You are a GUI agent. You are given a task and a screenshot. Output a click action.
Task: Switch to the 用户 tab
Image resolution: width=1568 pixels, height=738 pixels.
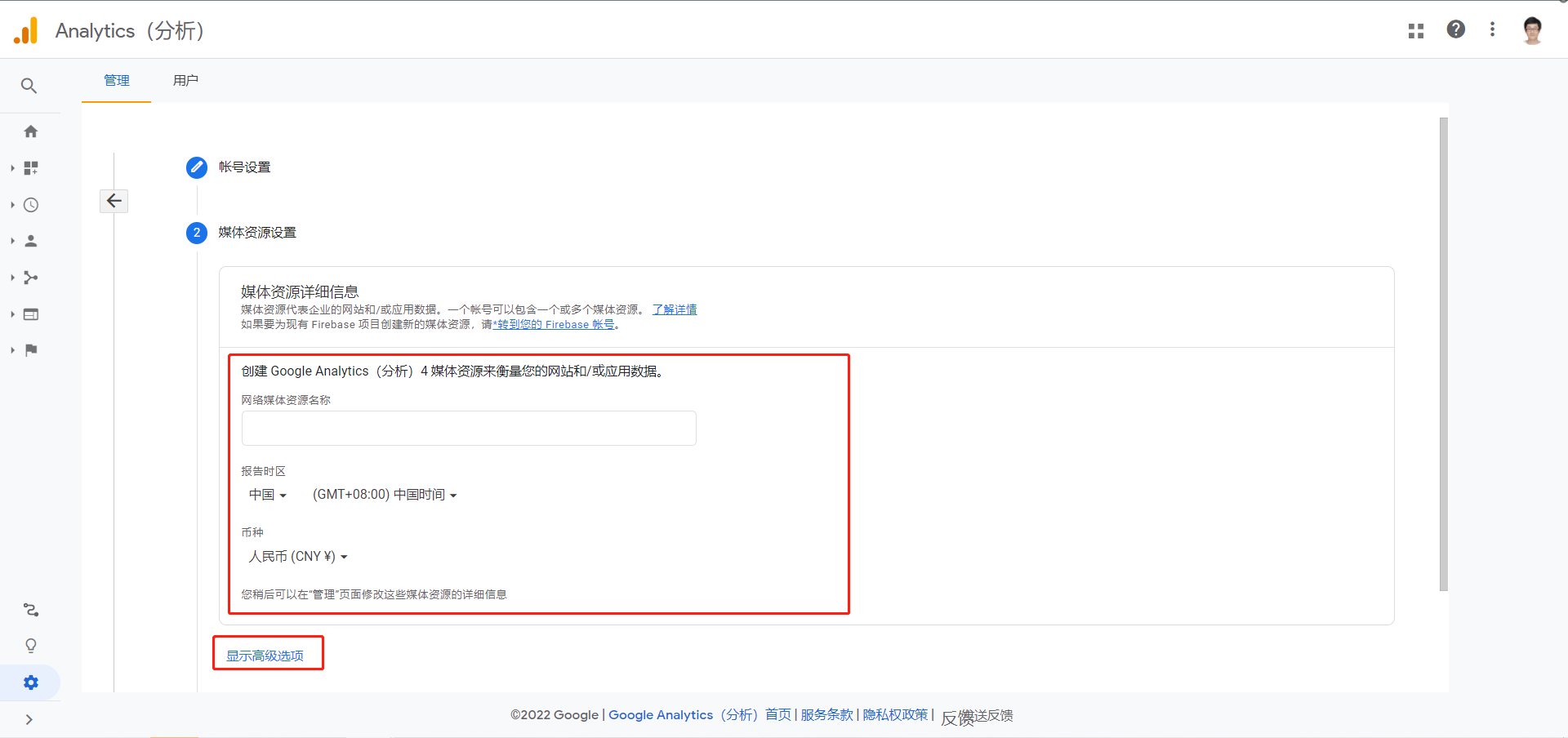point(185,80)
